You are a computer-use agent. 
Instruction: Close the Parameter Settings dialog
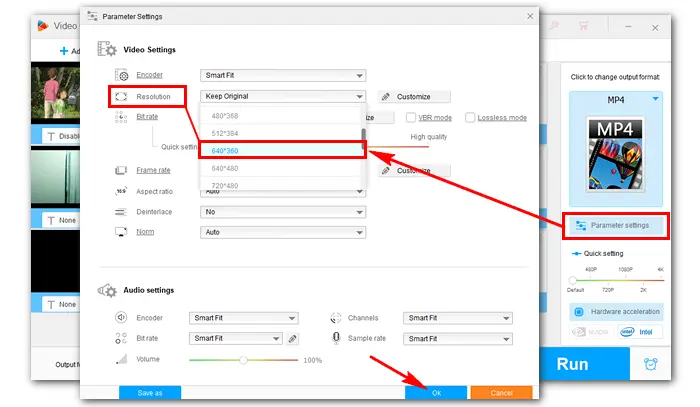tap(530, 16)
